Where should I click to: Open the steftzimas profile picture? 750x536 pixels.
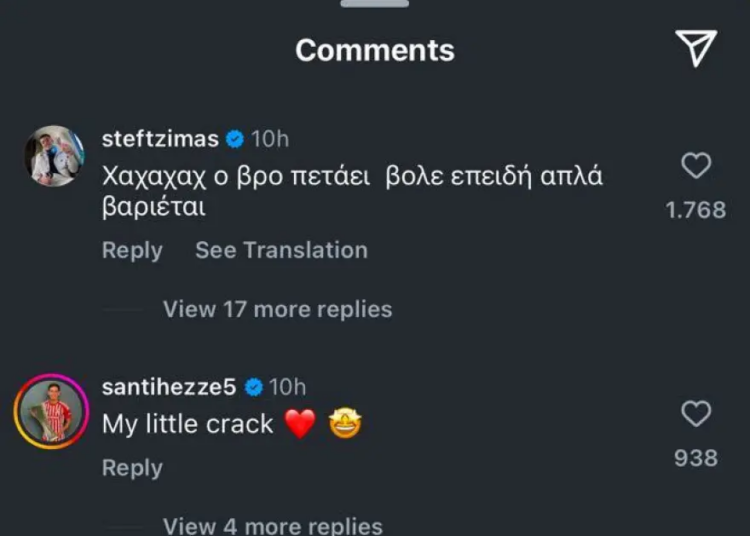pos(53,156)
